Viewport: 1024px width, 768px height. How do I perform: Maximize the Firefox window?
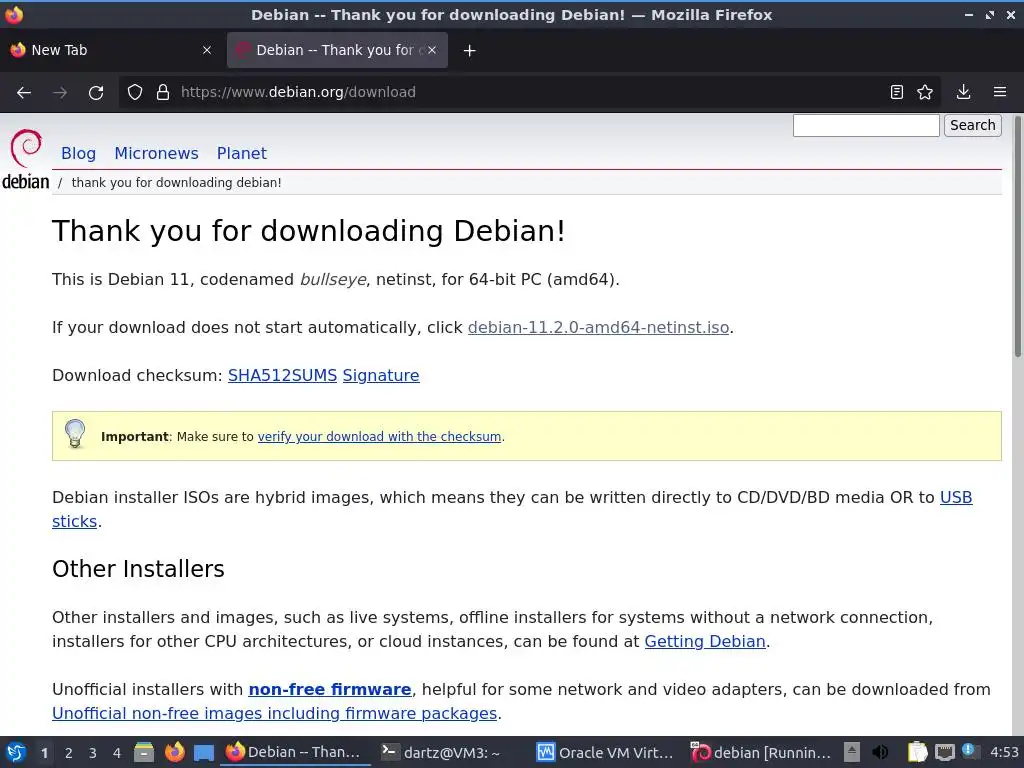(990, 14)
